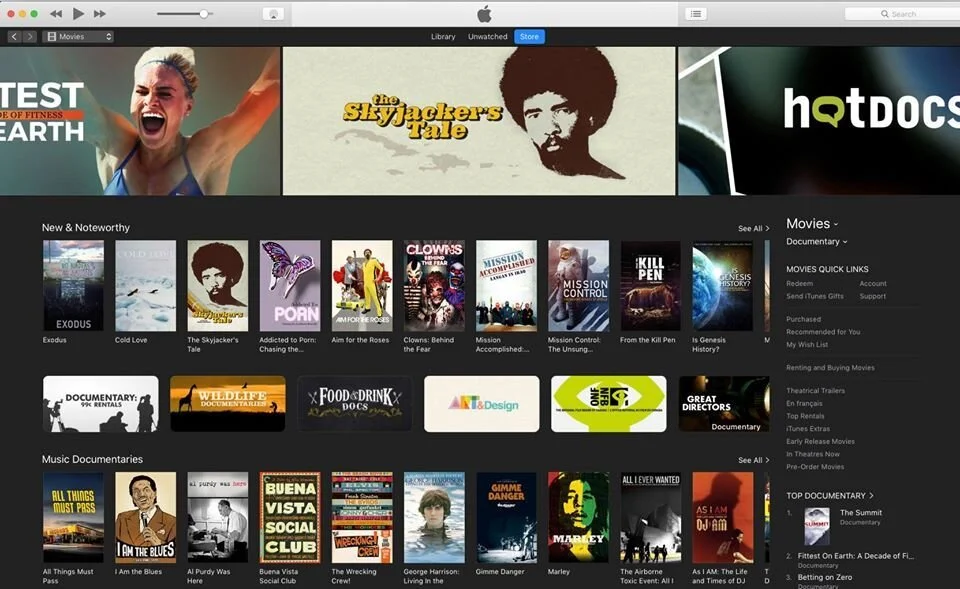Open Wildlife Documentaries collection tile

(x=228, y=404)
